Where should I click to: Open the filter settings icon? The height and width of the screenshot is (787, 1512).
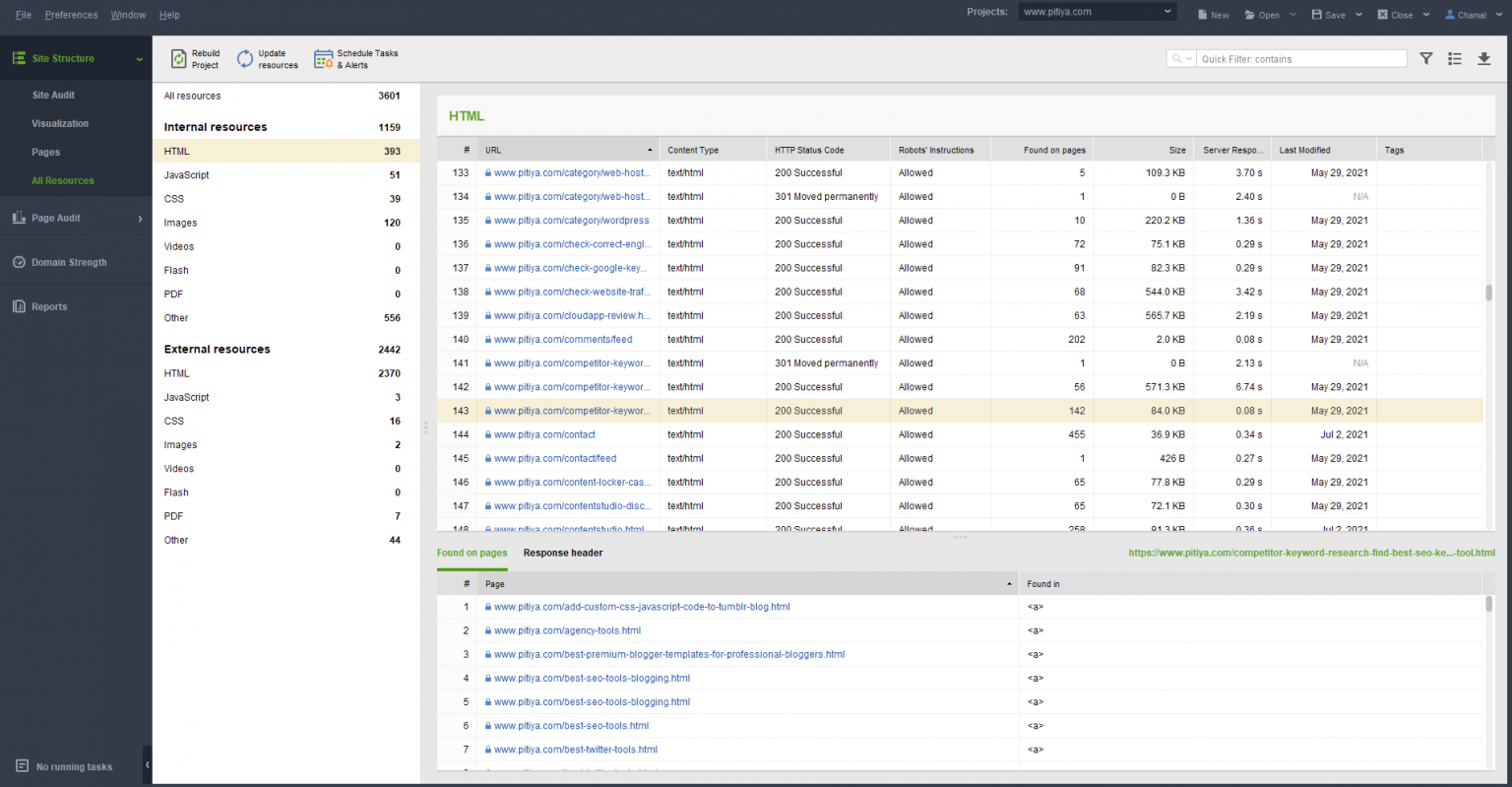tap(1425, 58)
